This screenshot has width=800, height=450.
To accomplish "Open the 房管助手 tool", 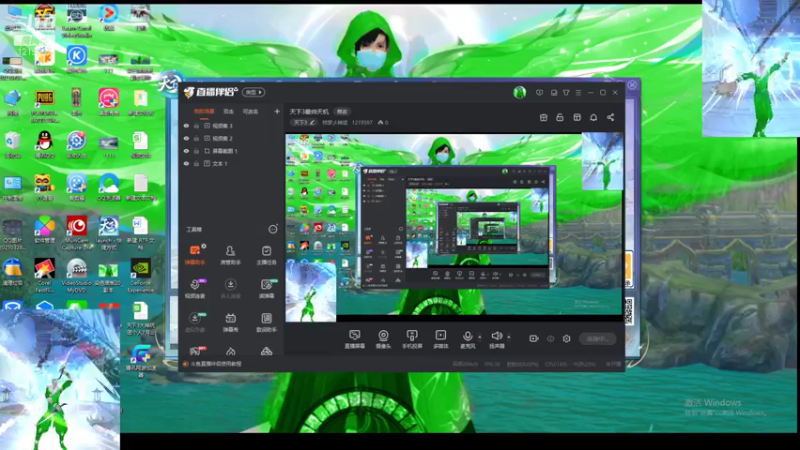I will click(230, 255).
